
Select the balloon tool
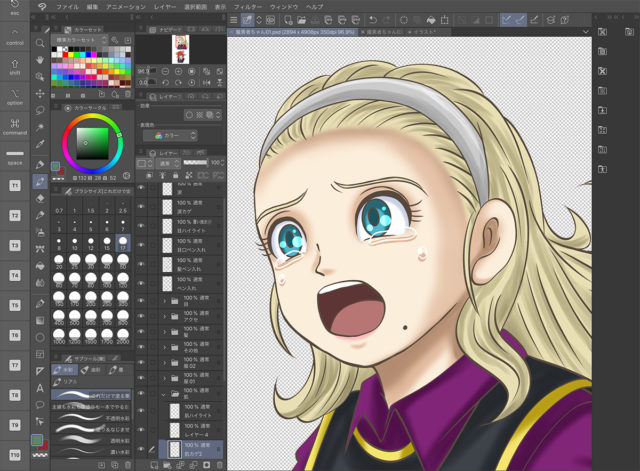coord(40,404)
